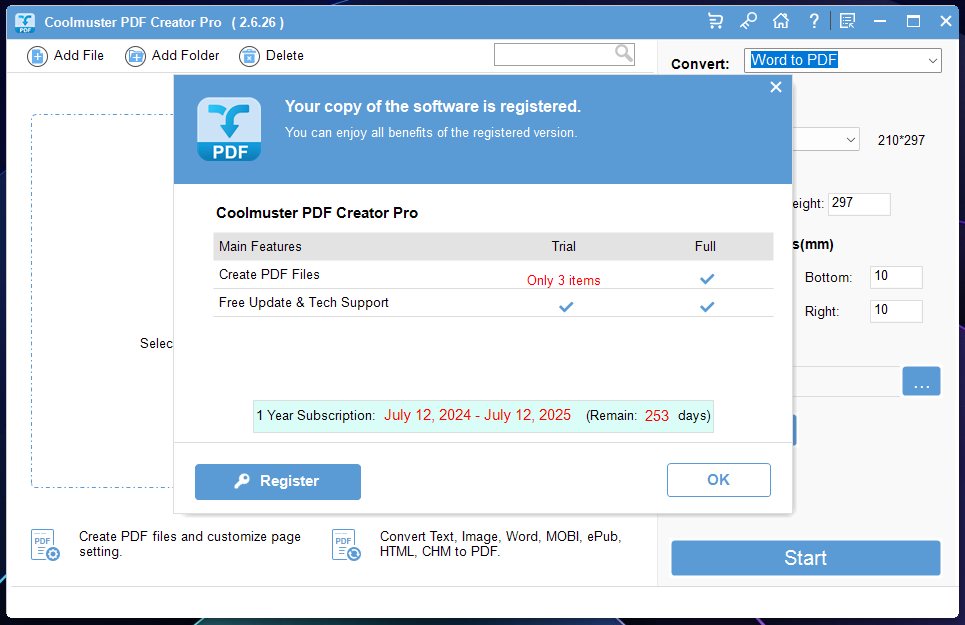965x625 pixels.
Task: Click the Right margin input field
Action: point(895,311)
